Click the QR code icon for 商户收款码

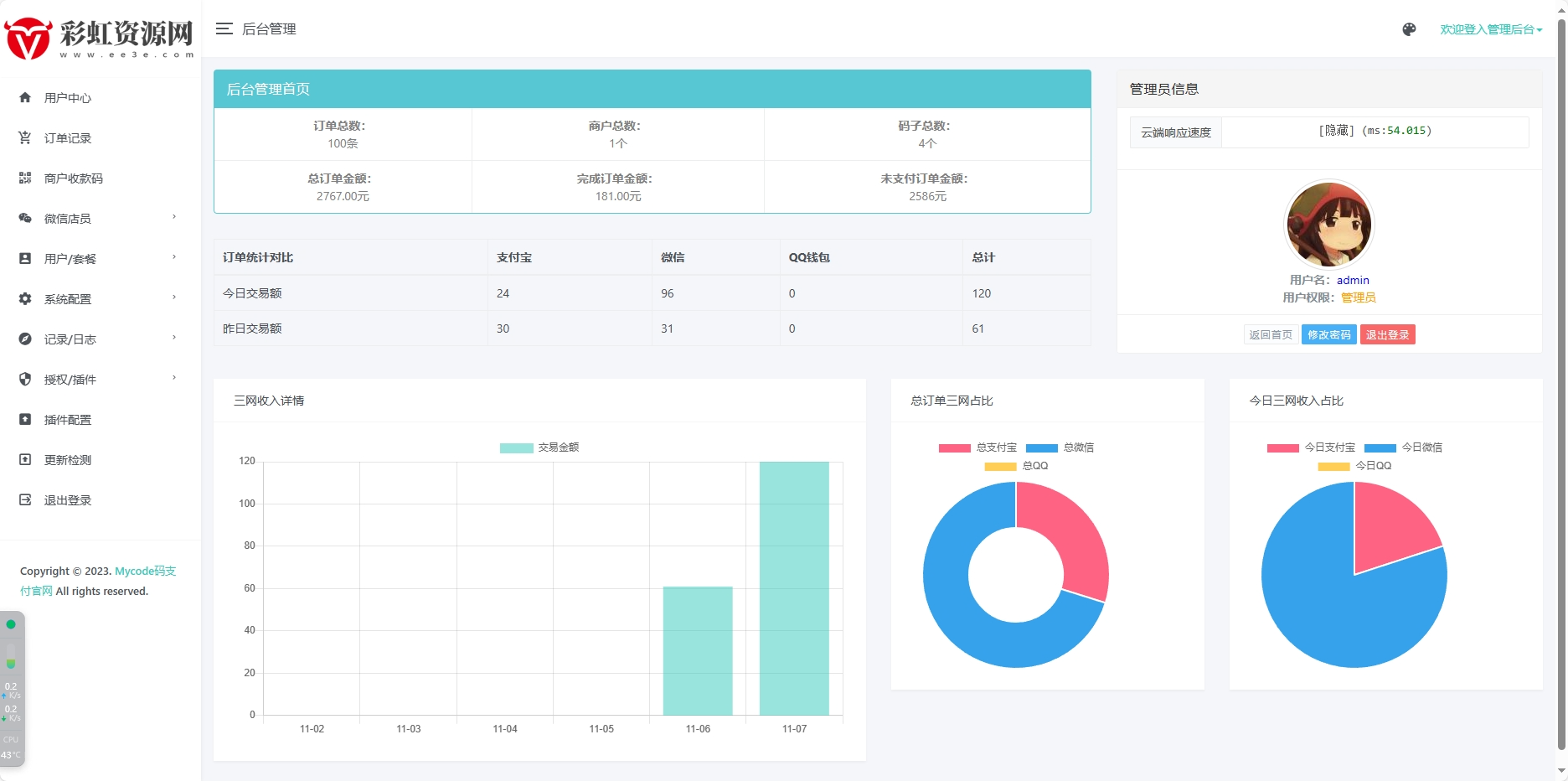25,178
